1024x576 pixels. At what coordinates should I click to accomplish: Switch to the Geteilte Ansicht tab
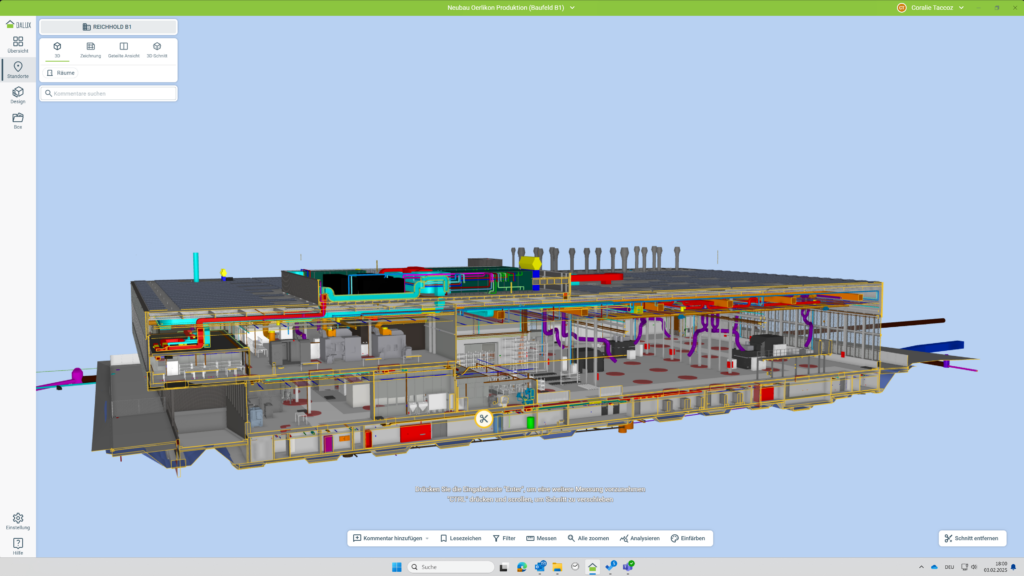(124, 49)
